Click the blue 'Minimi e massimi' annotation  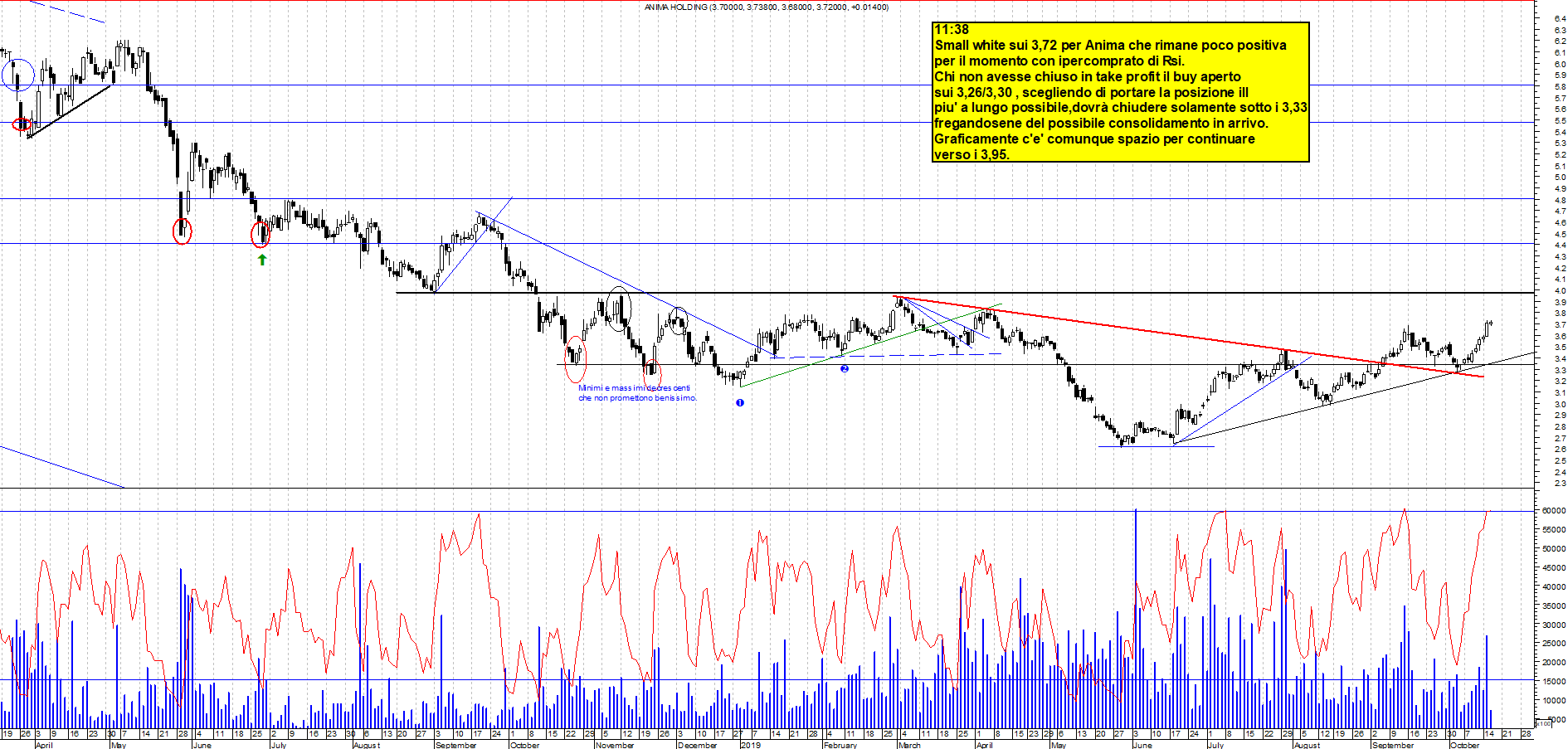tap(637, 392)
